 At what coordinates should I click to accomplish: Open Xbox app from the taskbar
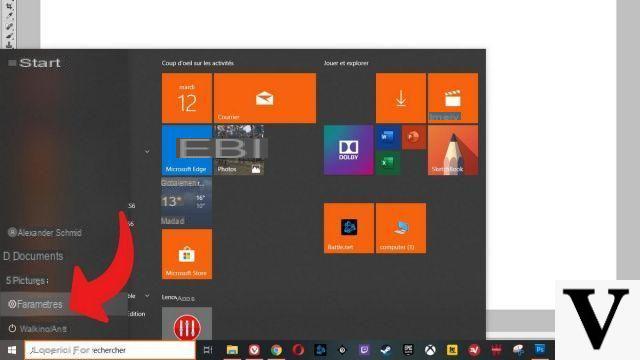click(x=430, y=350)
